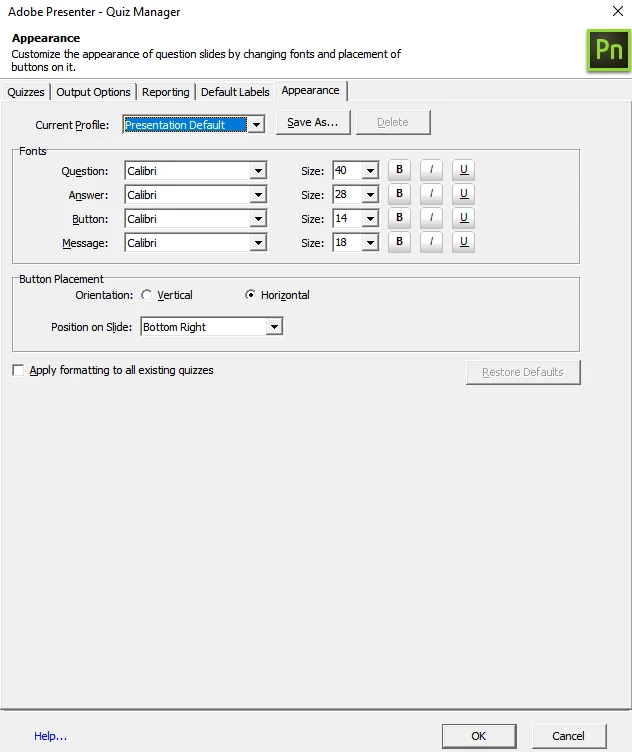Toggle bold for Answer font

(x=399, y=194)
